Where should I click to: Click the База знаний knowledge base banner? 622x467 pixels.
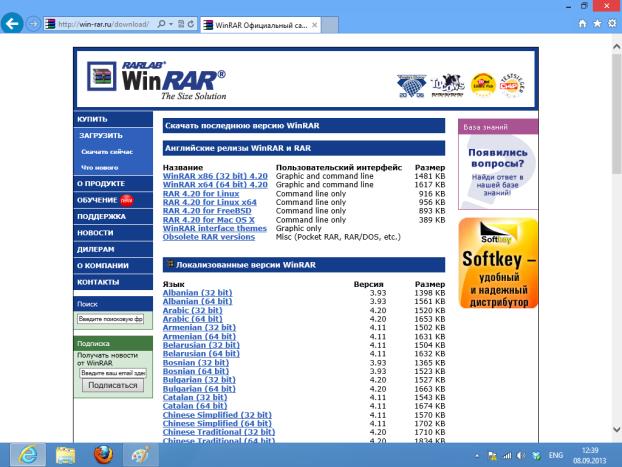(498, 164)
